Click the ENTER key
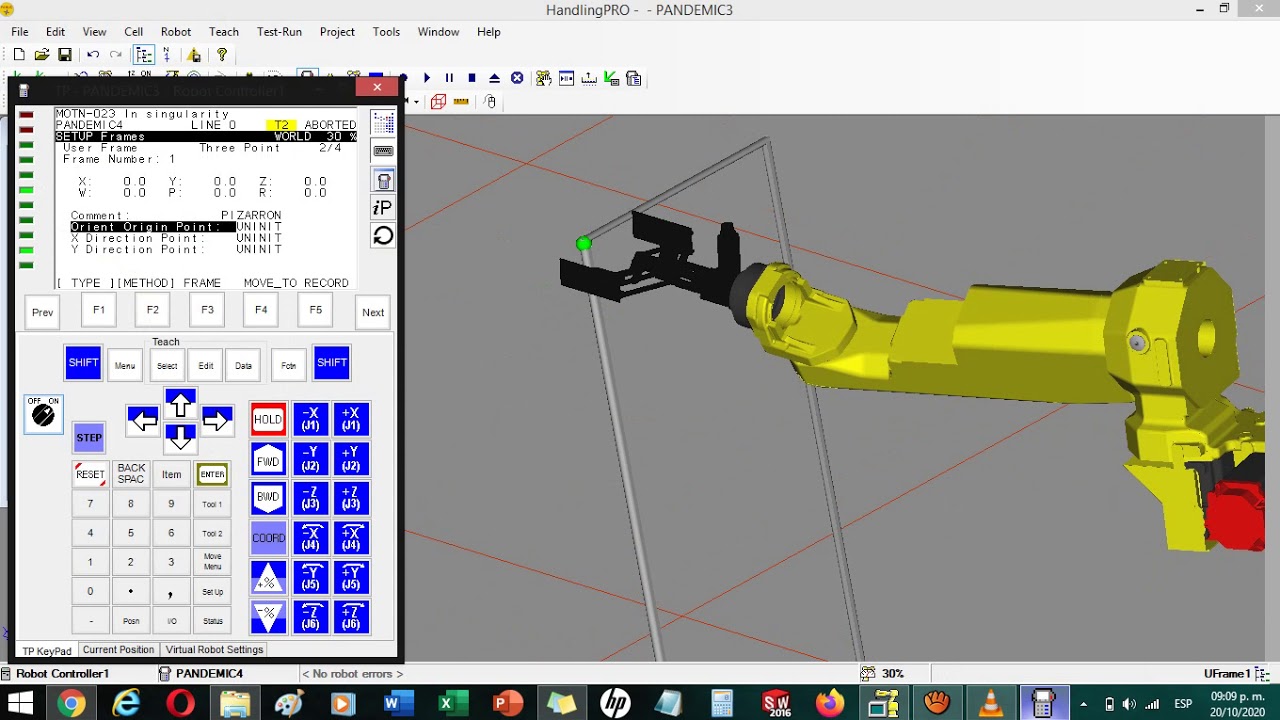 212,474
